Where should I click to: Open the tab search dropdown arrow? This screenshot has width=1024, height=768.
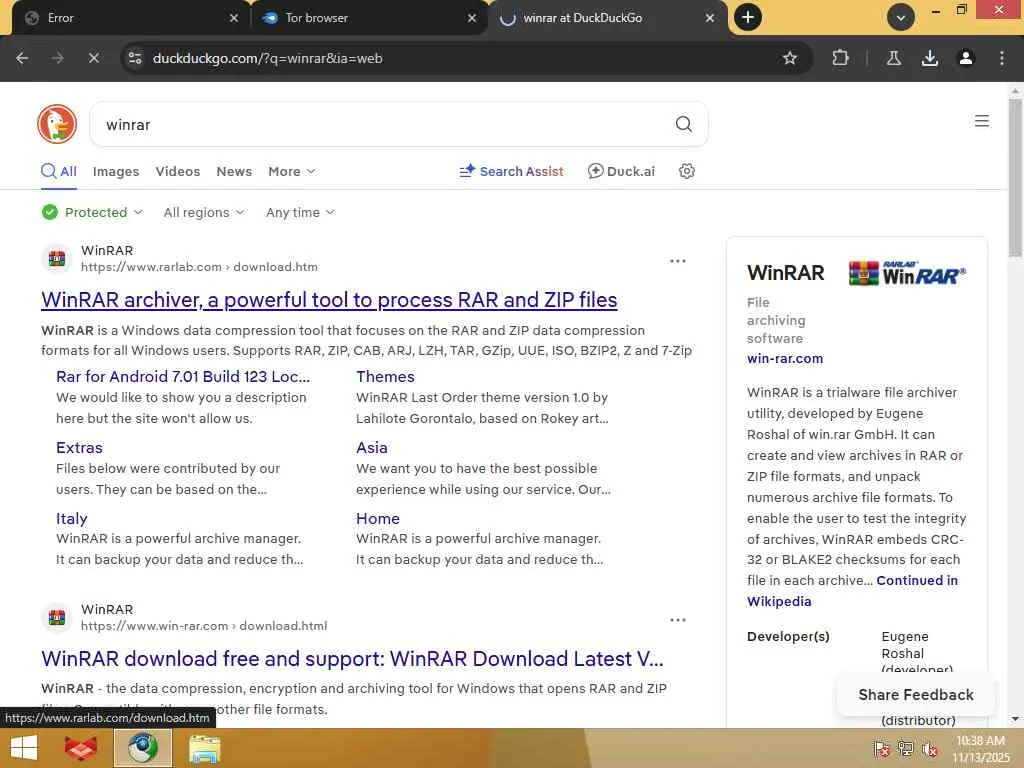[901, 18]
